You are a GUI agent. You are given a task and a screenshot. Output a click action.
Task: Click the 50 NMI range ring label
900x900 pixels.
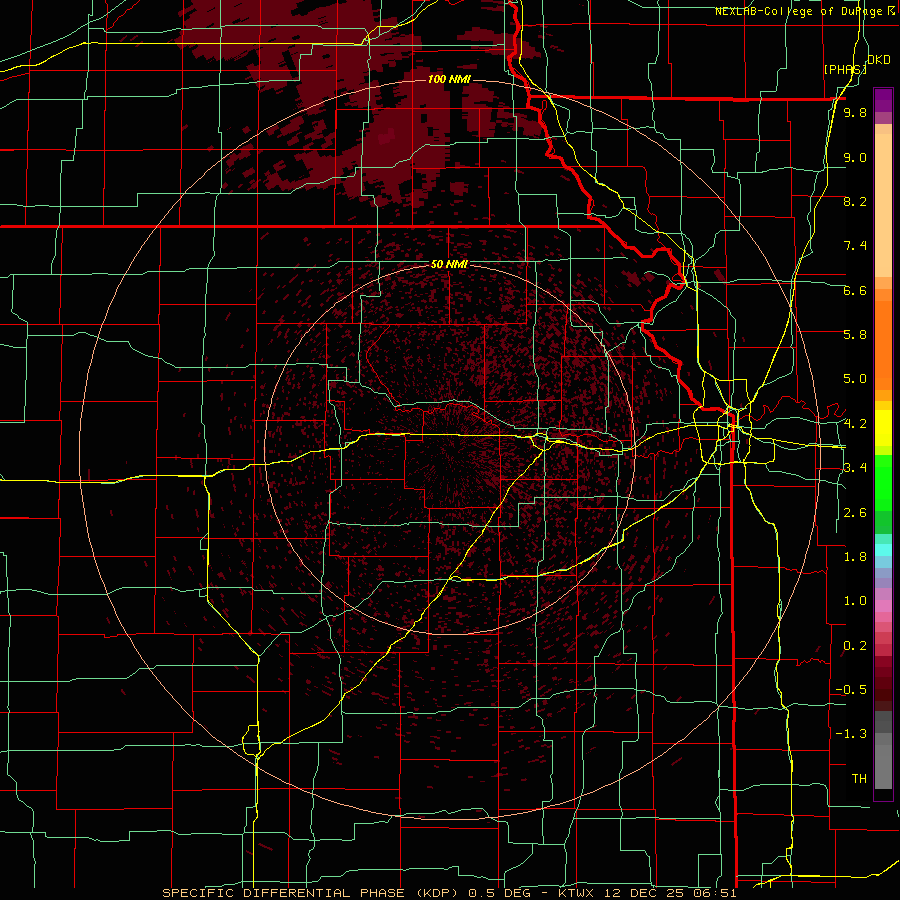(449, 264)
